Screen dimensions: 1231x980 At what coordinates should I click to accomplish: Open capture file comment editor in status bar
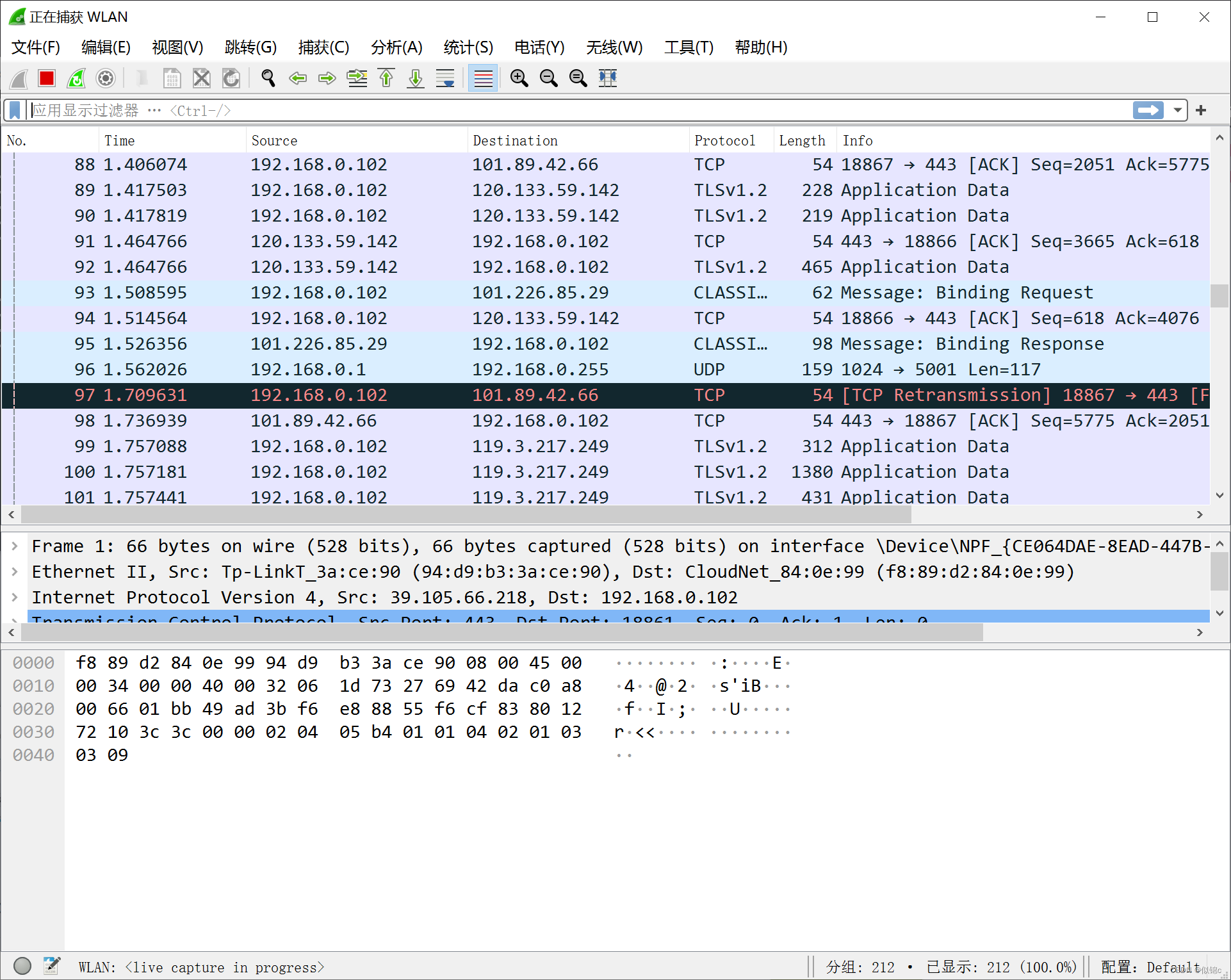pos(51,965)
